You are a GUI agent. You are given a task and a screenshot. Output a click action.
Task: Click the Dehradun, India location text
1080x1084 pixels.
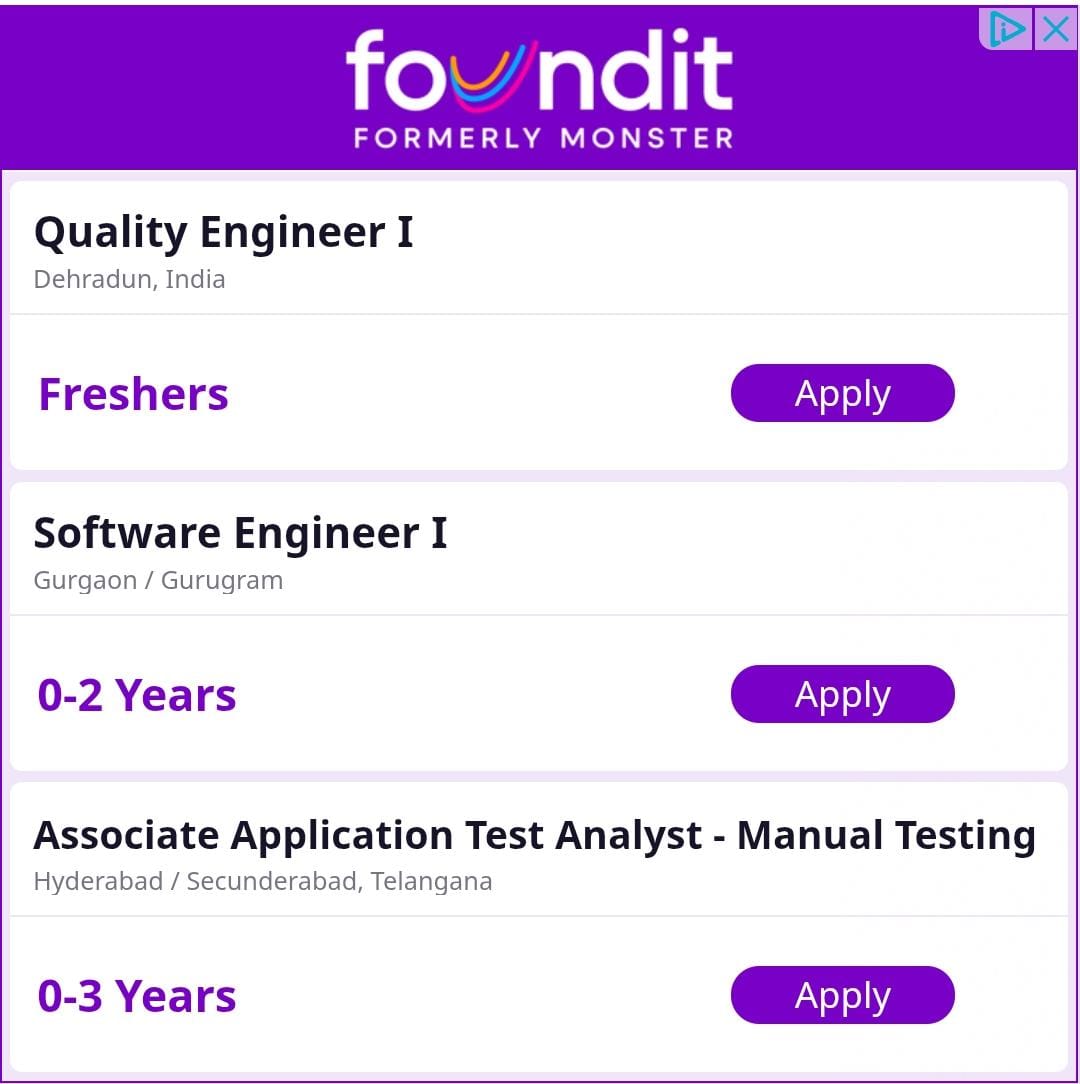[129, 279]
